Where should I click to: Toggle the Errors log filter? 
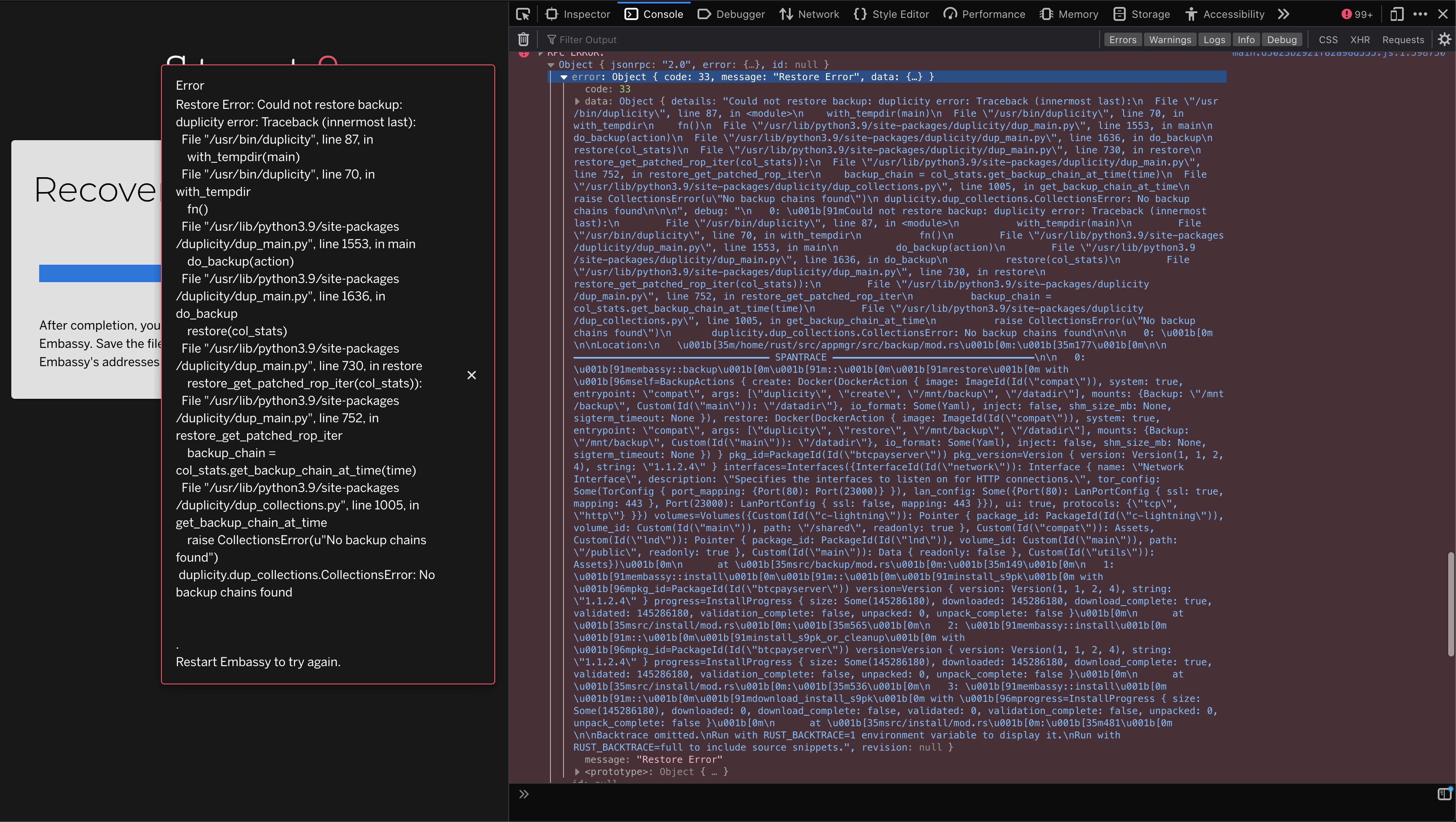click(x=1123, y=39)
